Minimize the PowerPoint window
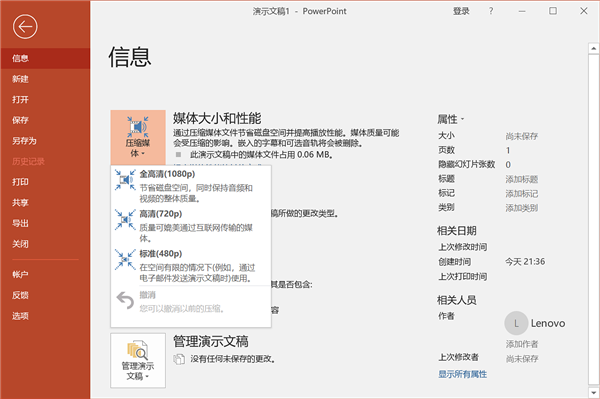This screenshot has height=399, width=600. click(522, 11)
